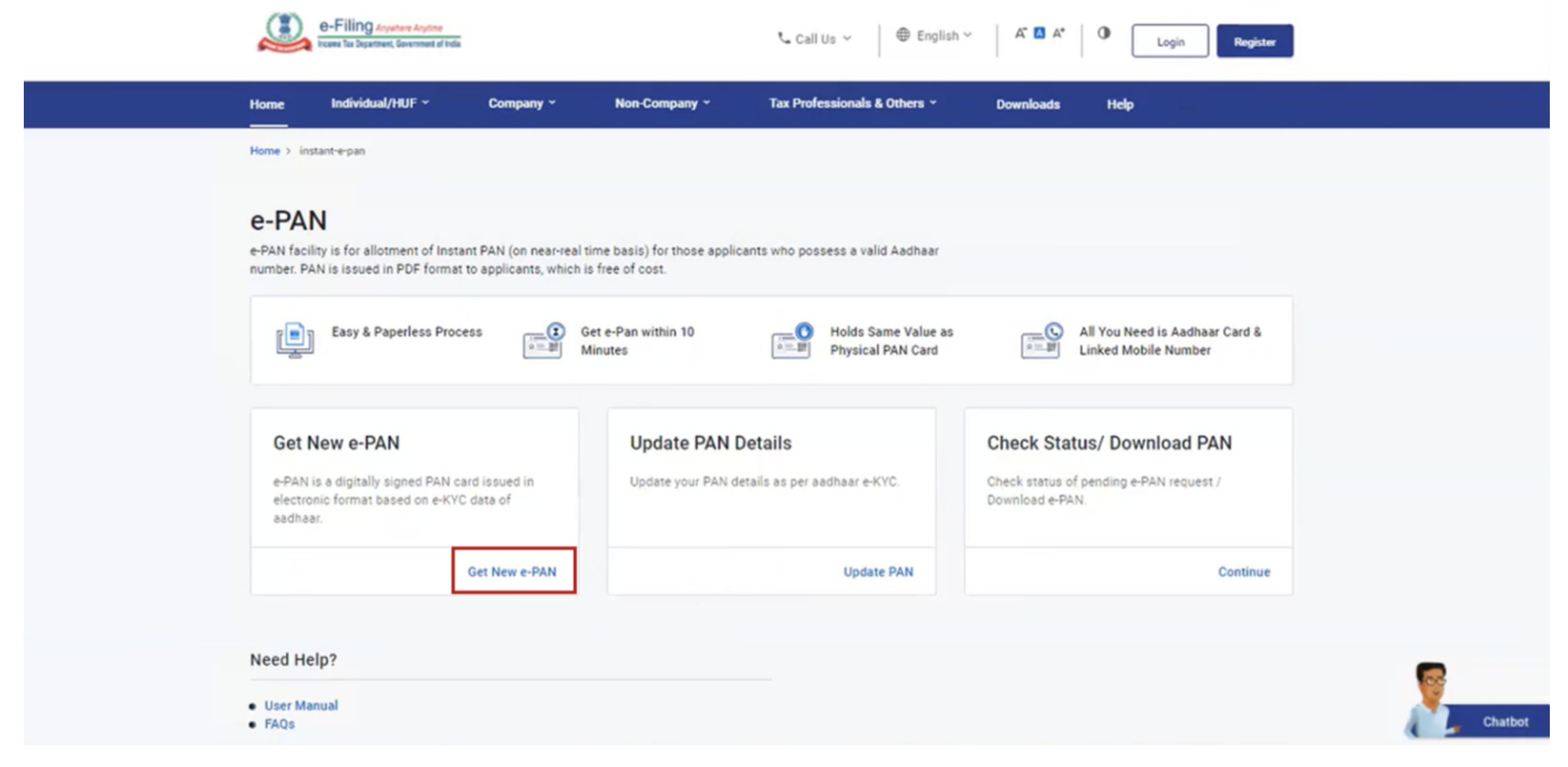Click All You Need is Aadhaar Card text
Viewport: 1568px width, 767px height.
click(1170, 341)
